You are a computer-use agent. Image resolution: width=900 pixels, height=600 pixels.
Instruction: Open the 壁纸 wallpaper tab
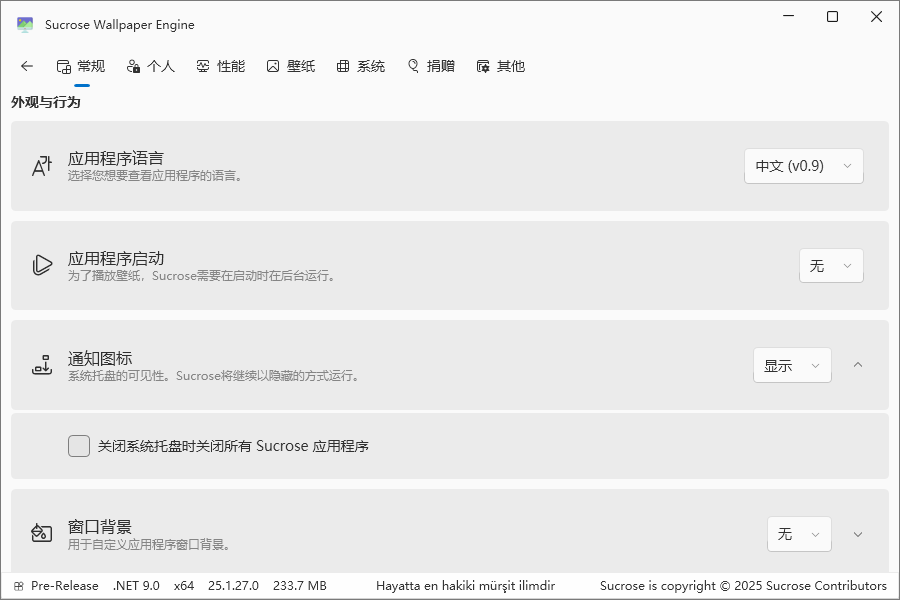point(290,67)
